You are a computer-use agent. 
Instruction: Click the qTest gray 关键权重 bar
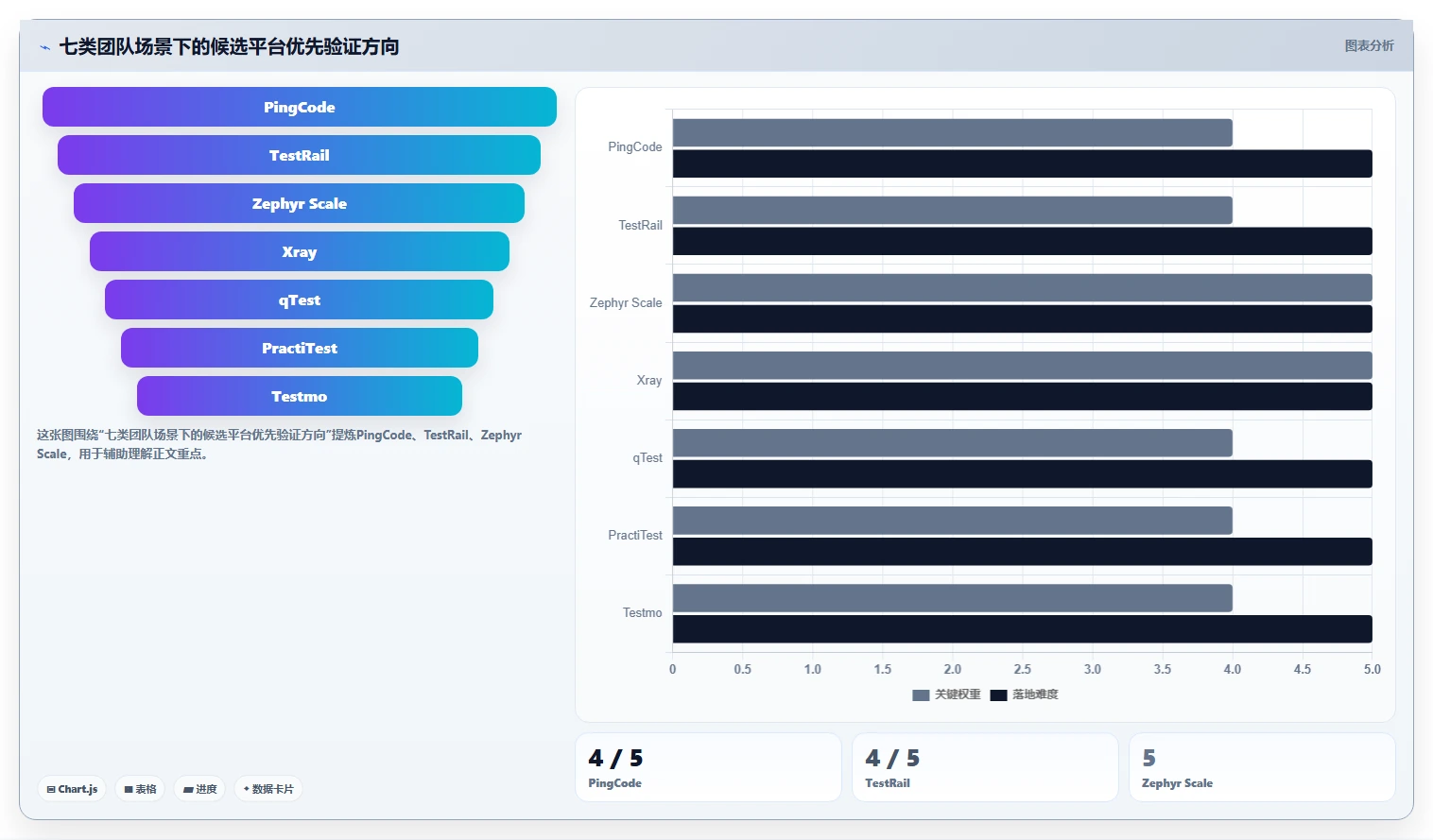952,442
